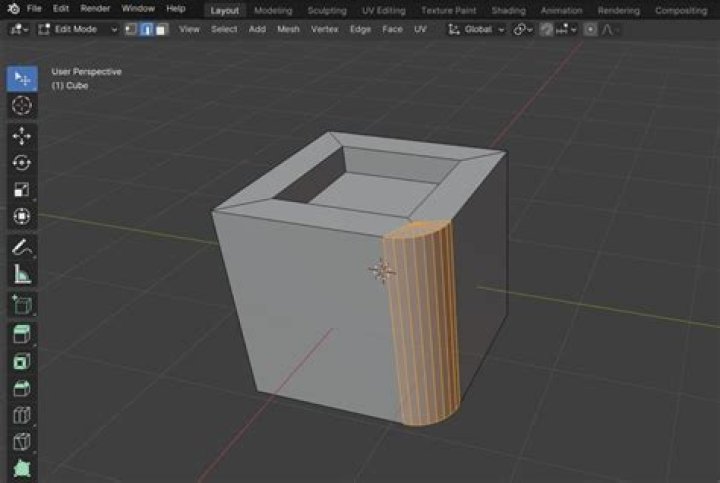Enable vertex select mode
This screenshot has width=720, height=483.
pyautogui.click(x=131, y=29)
